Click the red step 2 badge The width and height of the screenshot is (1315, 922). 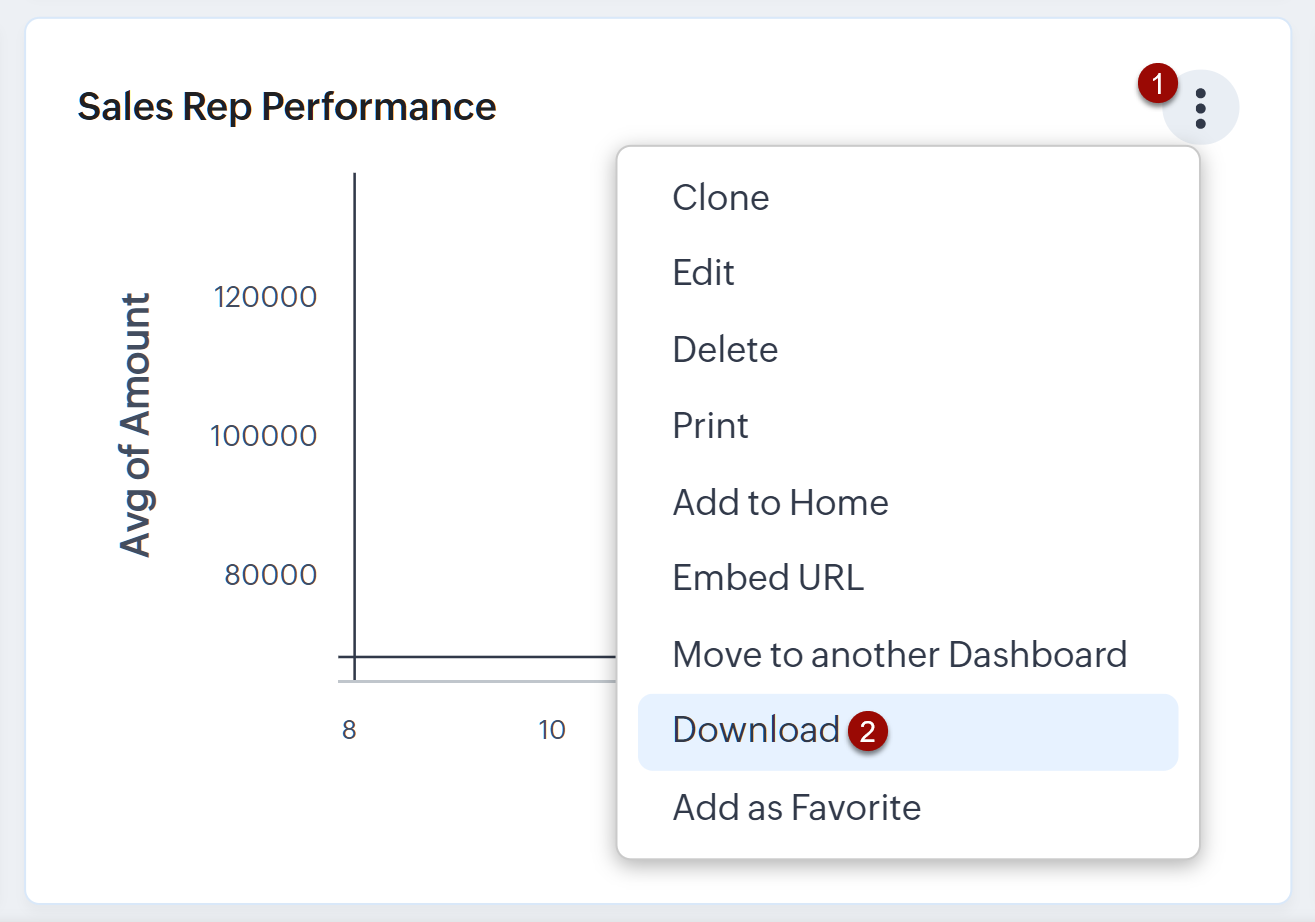coord(867,732)
